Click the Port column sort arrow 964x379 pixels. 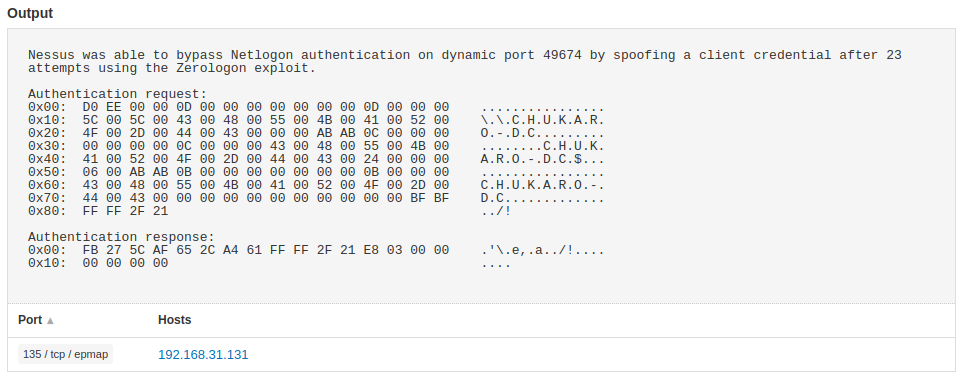click(50, 321)
